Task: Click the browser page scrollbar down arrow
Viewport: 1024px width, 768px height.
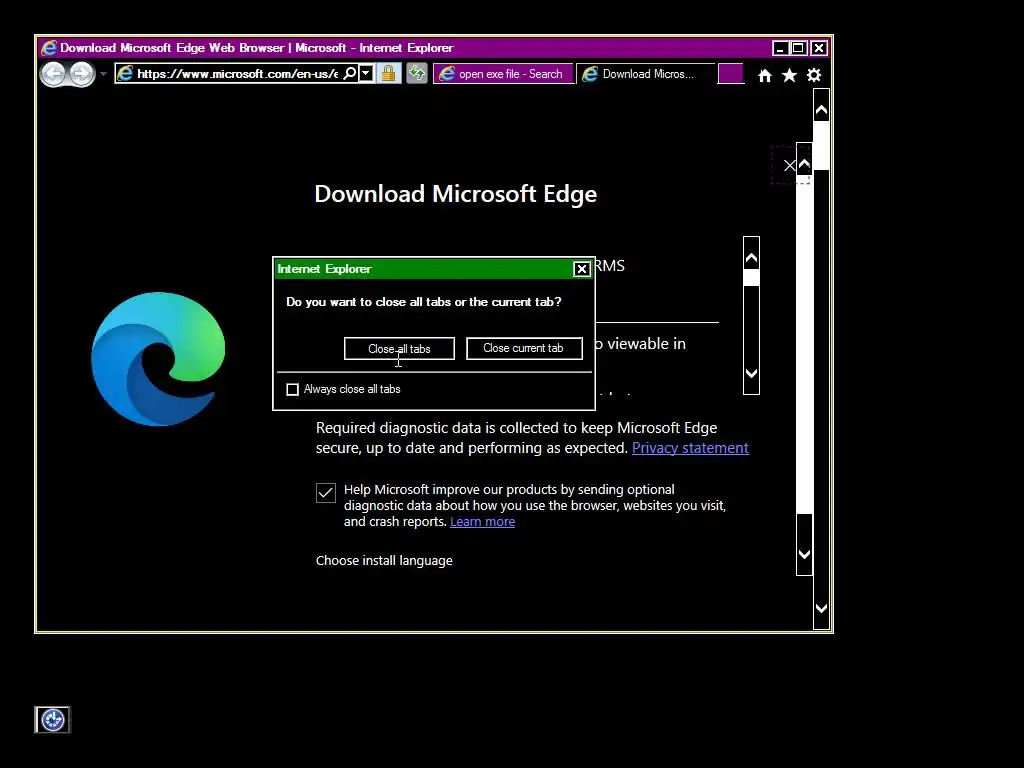Action: [x=822, y=608]
